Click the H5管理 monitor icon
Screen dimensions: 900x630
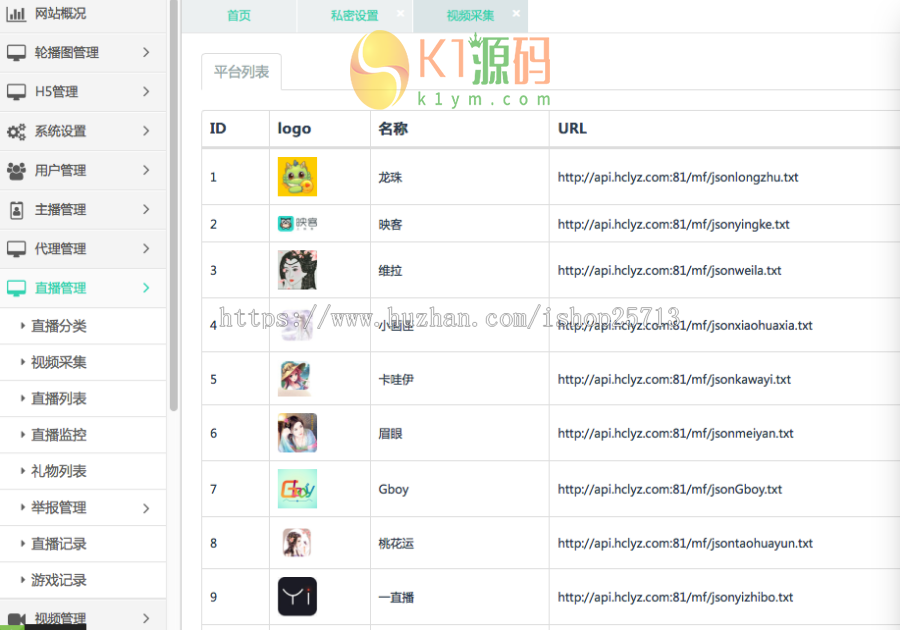pyautogui.click(x=16, y=92)
